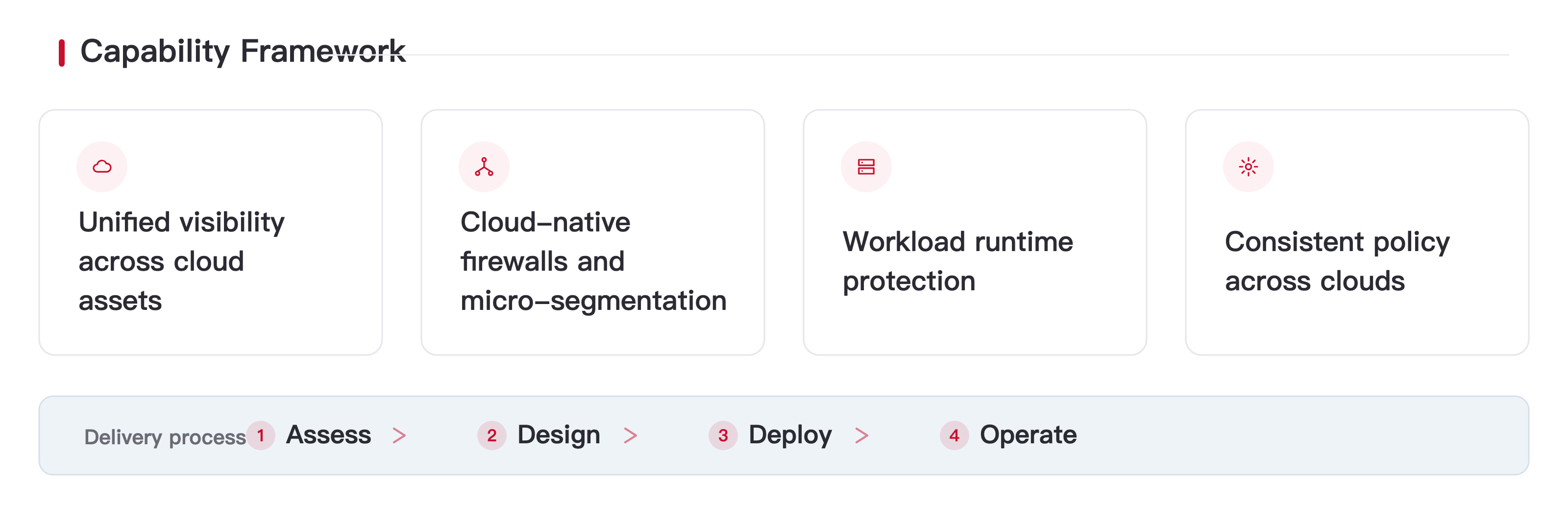Click the network nodes icon for micro-segmentation
The image size is (1568, 510).
click(x=484, y=166)
